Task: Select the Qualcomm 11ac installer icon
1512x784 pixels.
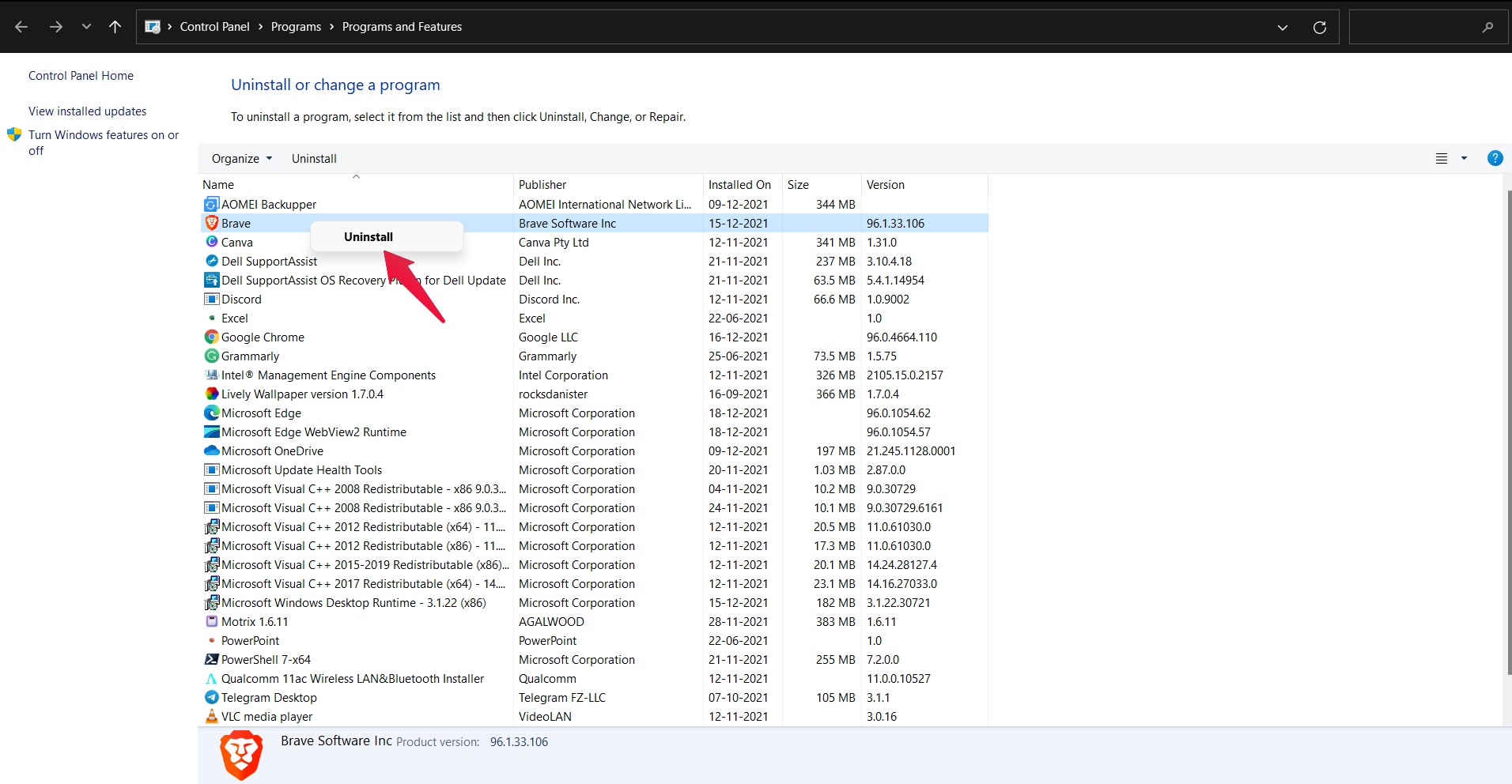Action: point(211,679)
